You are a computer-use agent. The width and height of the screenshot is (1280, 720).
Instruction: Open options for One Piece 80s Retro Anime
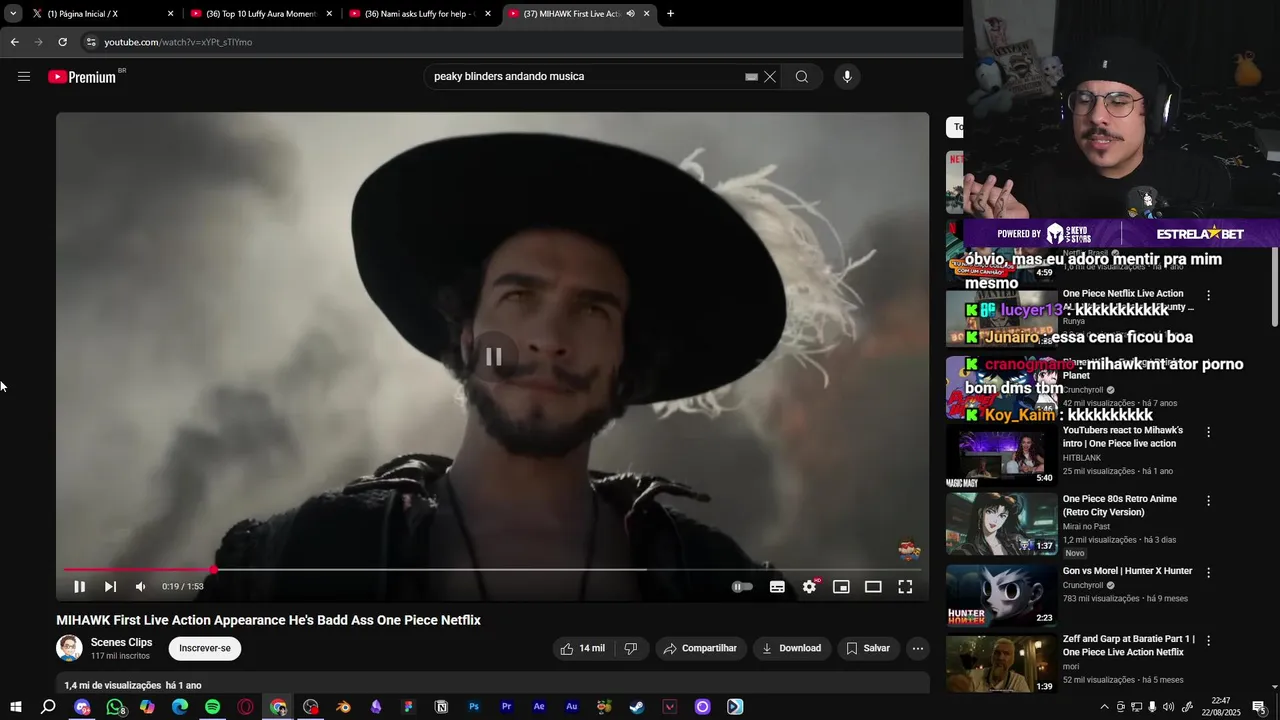(1208, 500)
